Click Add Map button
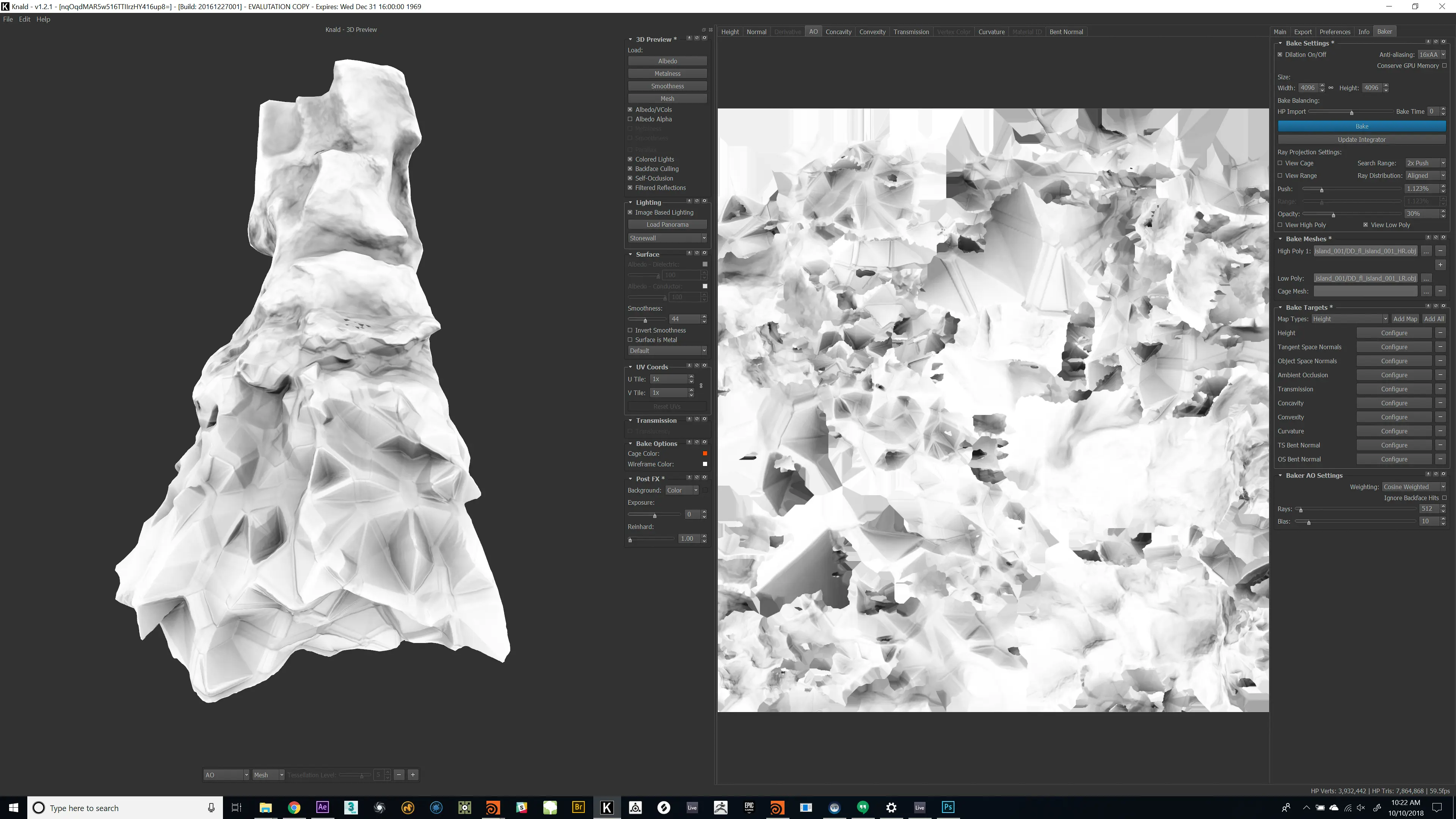The width and height of the screenshot is (1456, 819). 1405,319
